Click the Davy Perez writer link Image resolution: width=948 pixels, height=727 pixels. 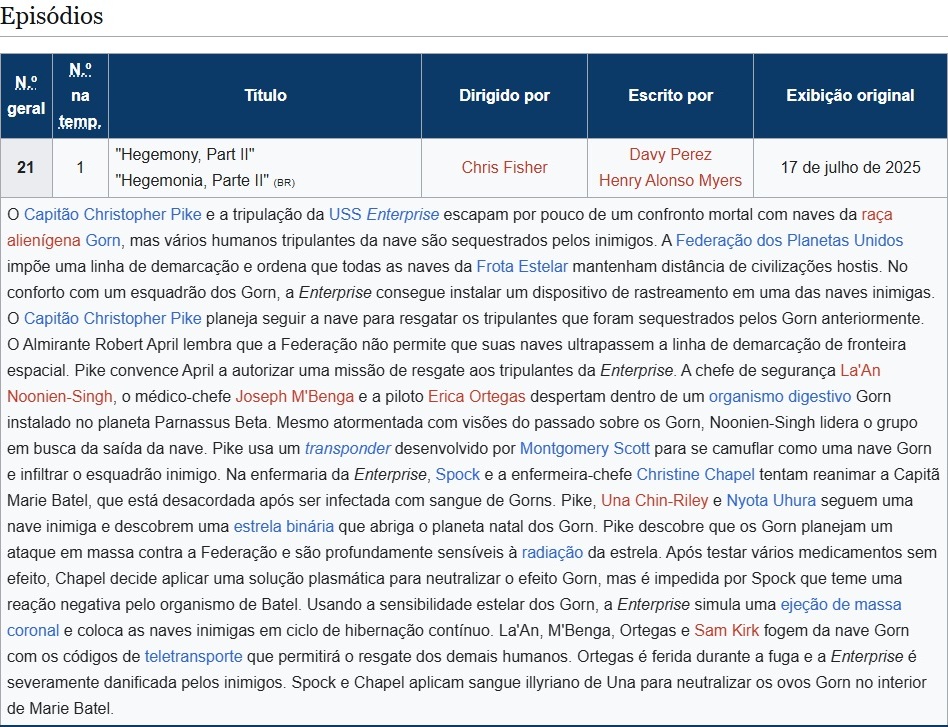pyautogui.click(x=670, y=154)
